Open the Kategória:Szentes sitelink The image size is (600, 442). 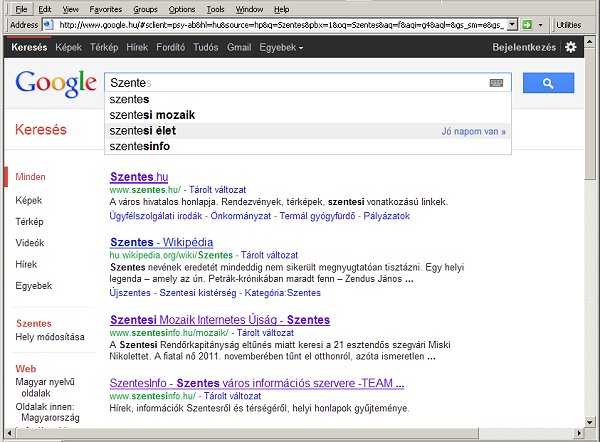click(283, 293)
